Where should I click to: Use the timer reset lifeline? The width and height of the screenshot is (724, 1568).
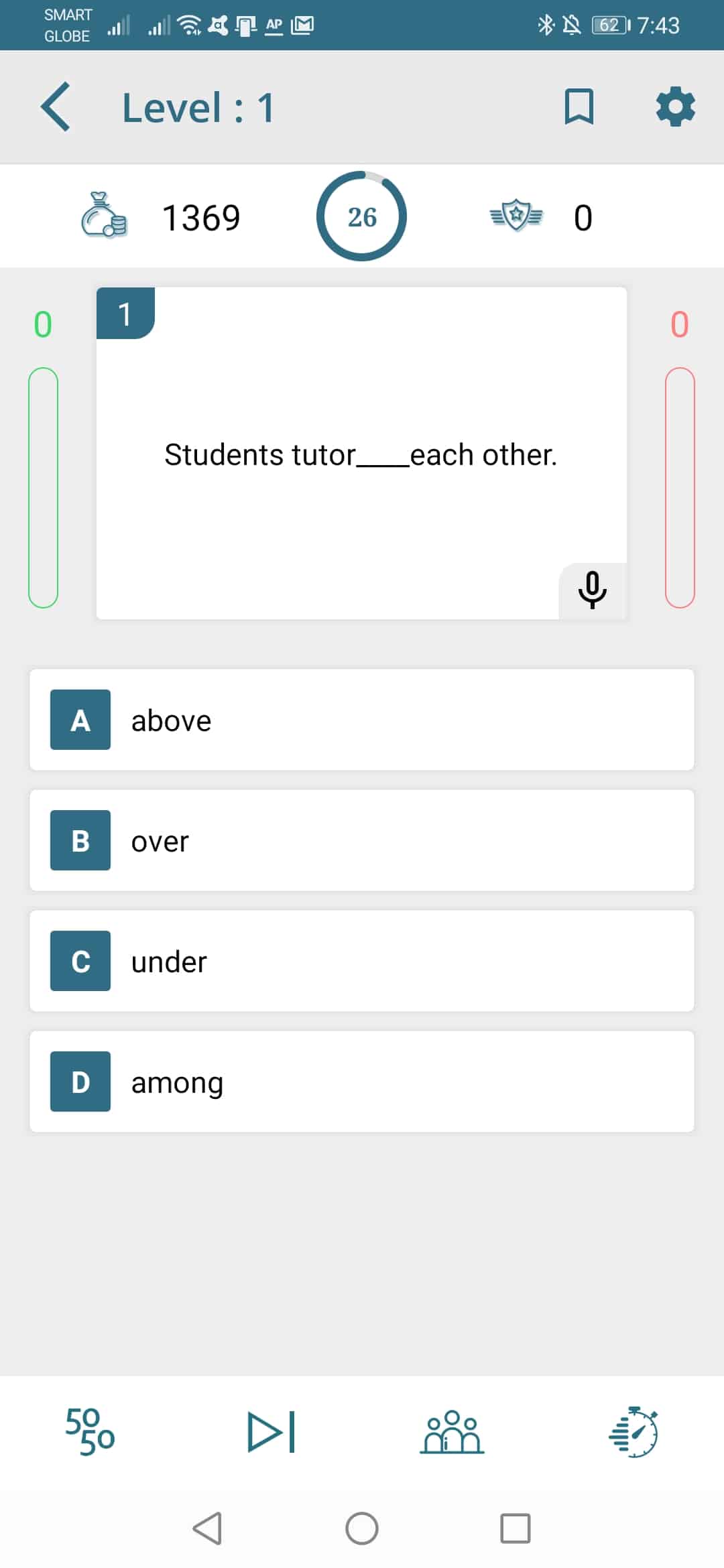point(633,1432)
